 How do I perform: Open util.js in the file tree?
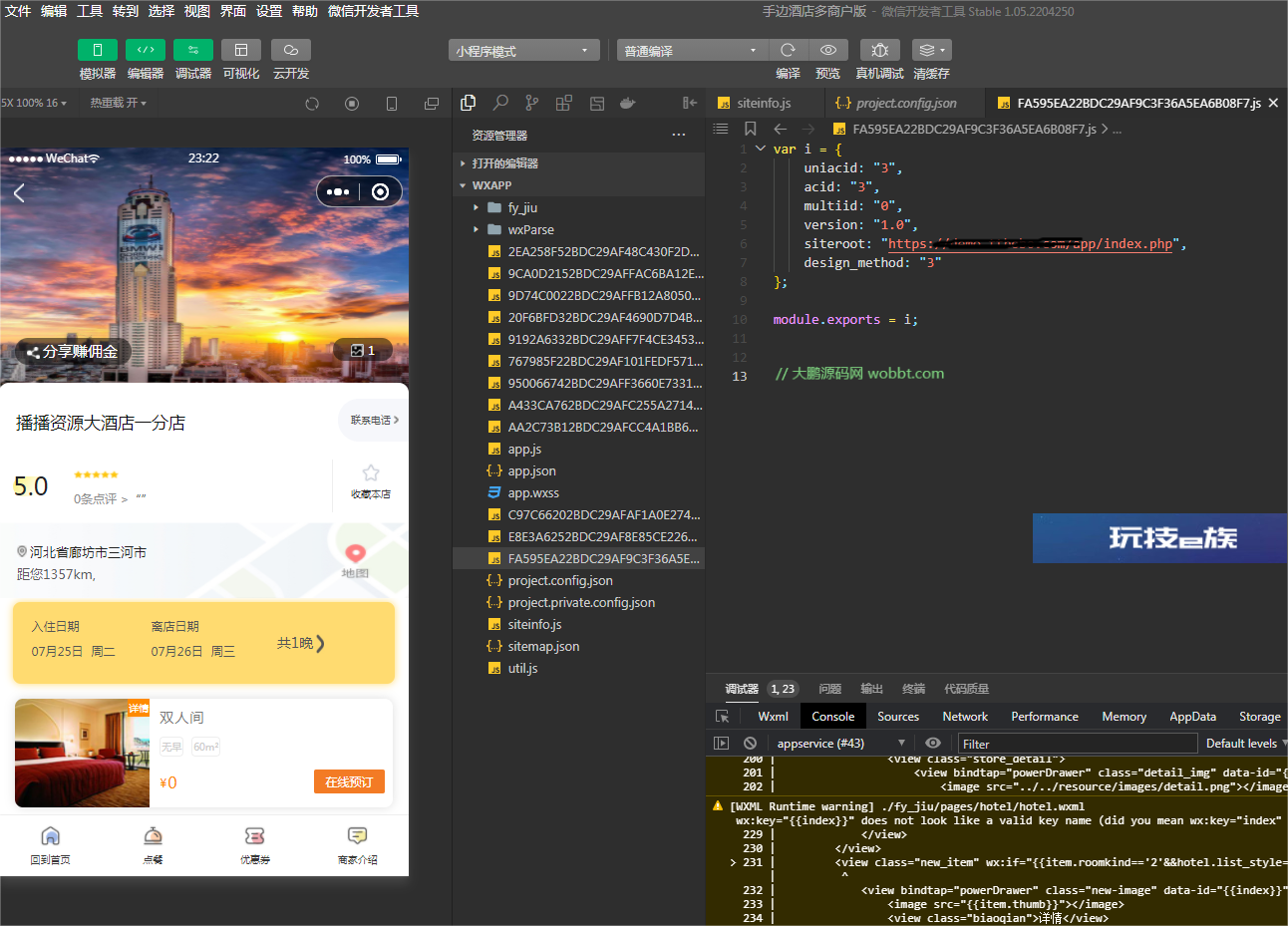(x=579, y=668)
